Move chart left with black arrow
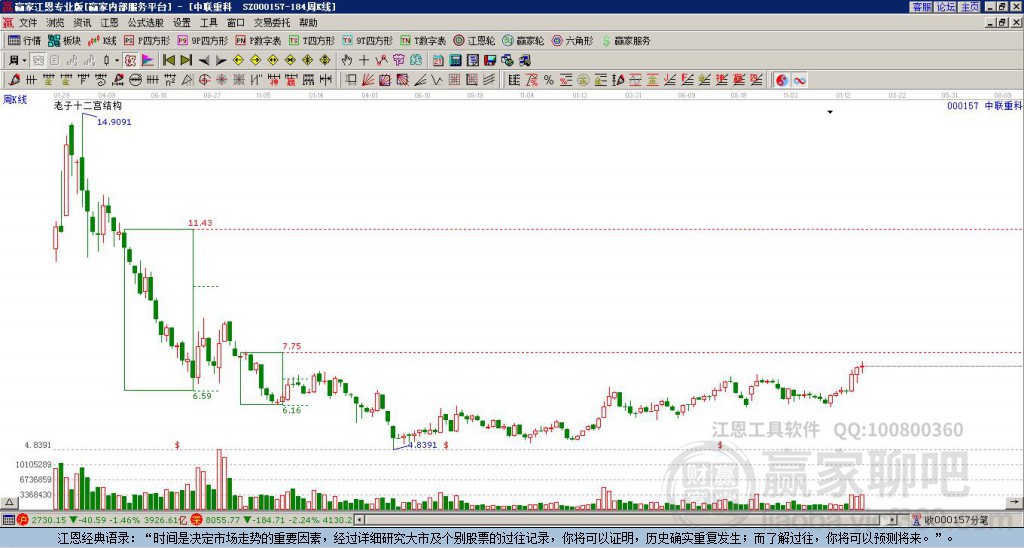The width and height of the screenshot is (1024, 548). pos(204,61)
